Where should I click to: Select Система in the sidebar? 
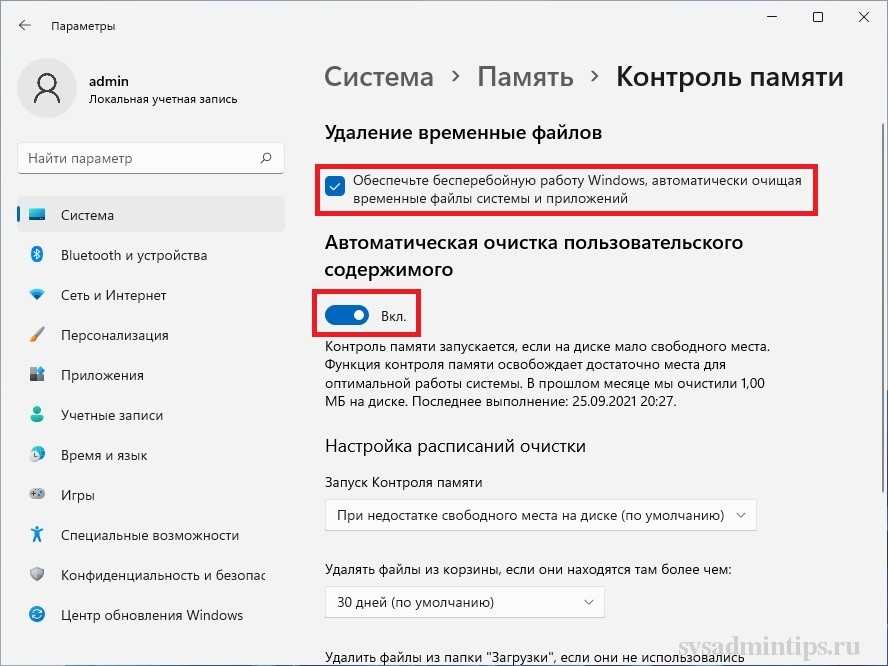coord(87,215)
